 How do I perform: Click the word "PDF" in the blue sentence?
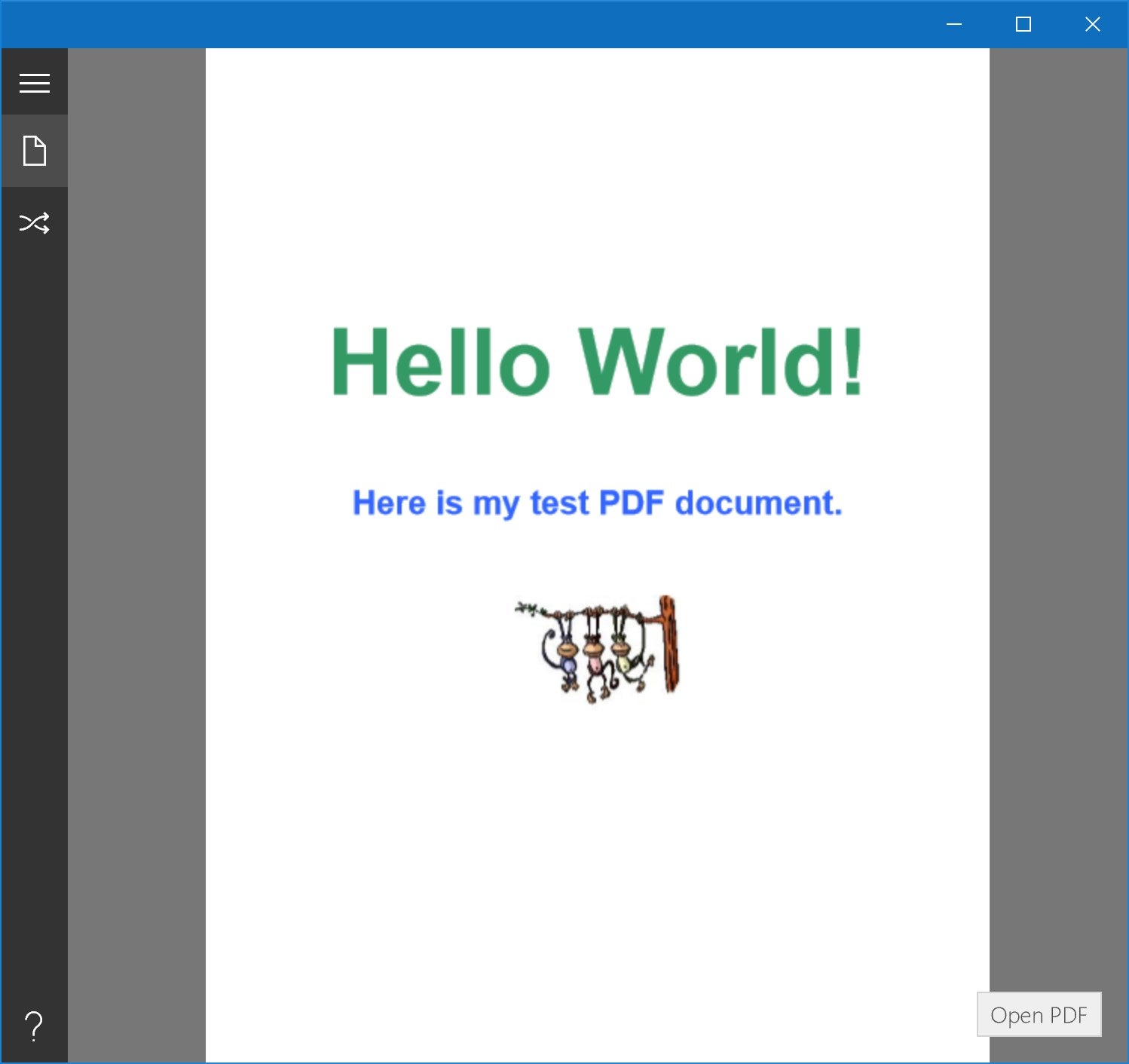(631, 503)
